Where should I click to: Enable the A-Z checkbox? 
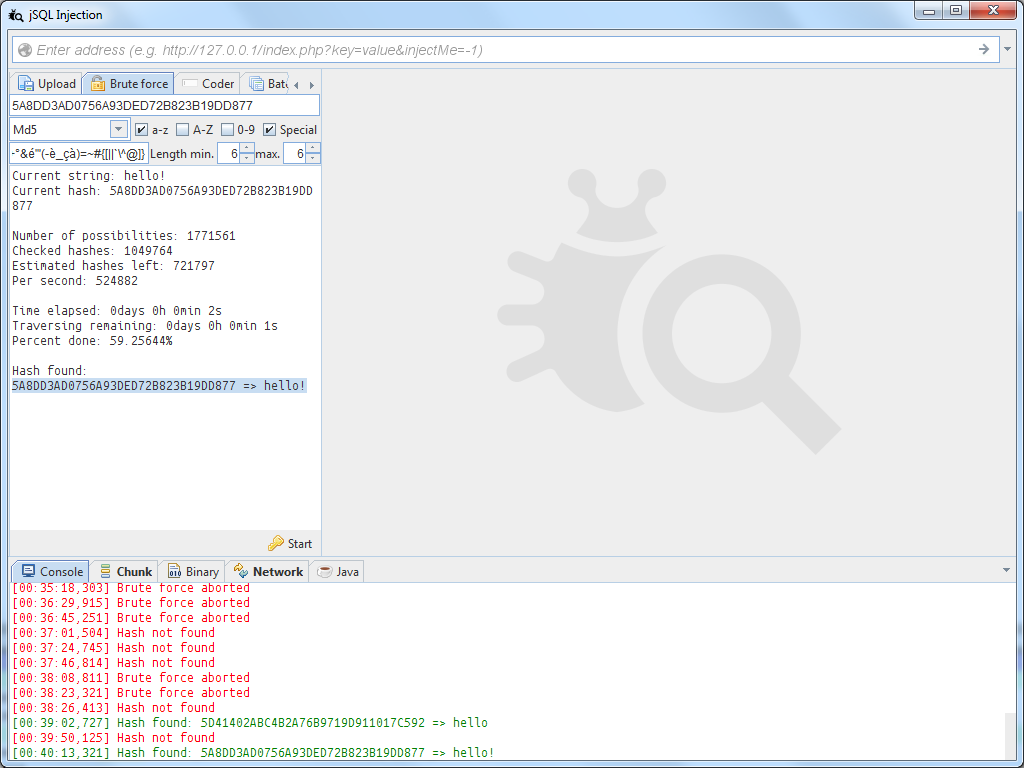[183, 129]
